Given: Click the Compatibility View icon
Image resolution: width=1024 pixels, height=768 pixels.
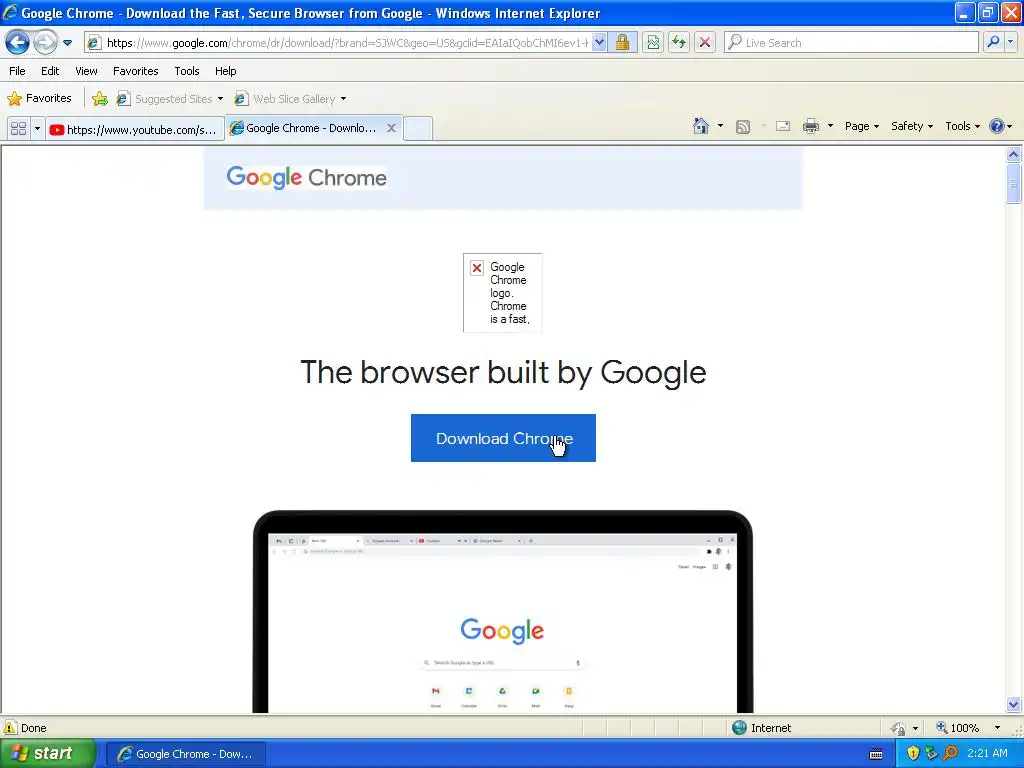Looking at the screenshot, I should [x=653, y=43].
